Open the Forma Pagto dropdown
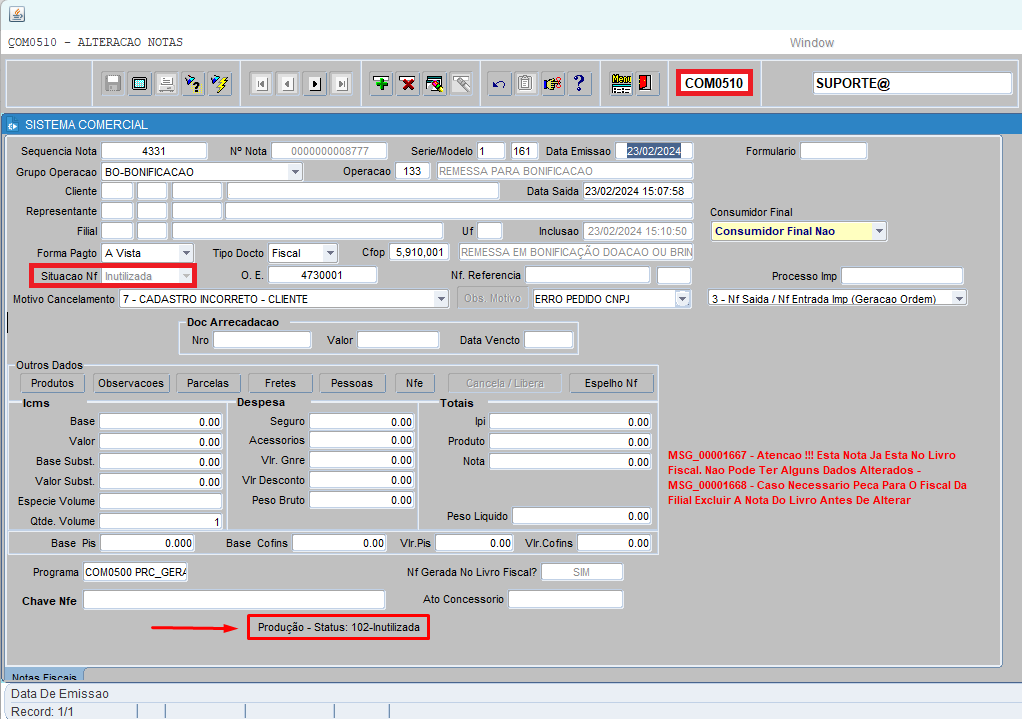 186,253
